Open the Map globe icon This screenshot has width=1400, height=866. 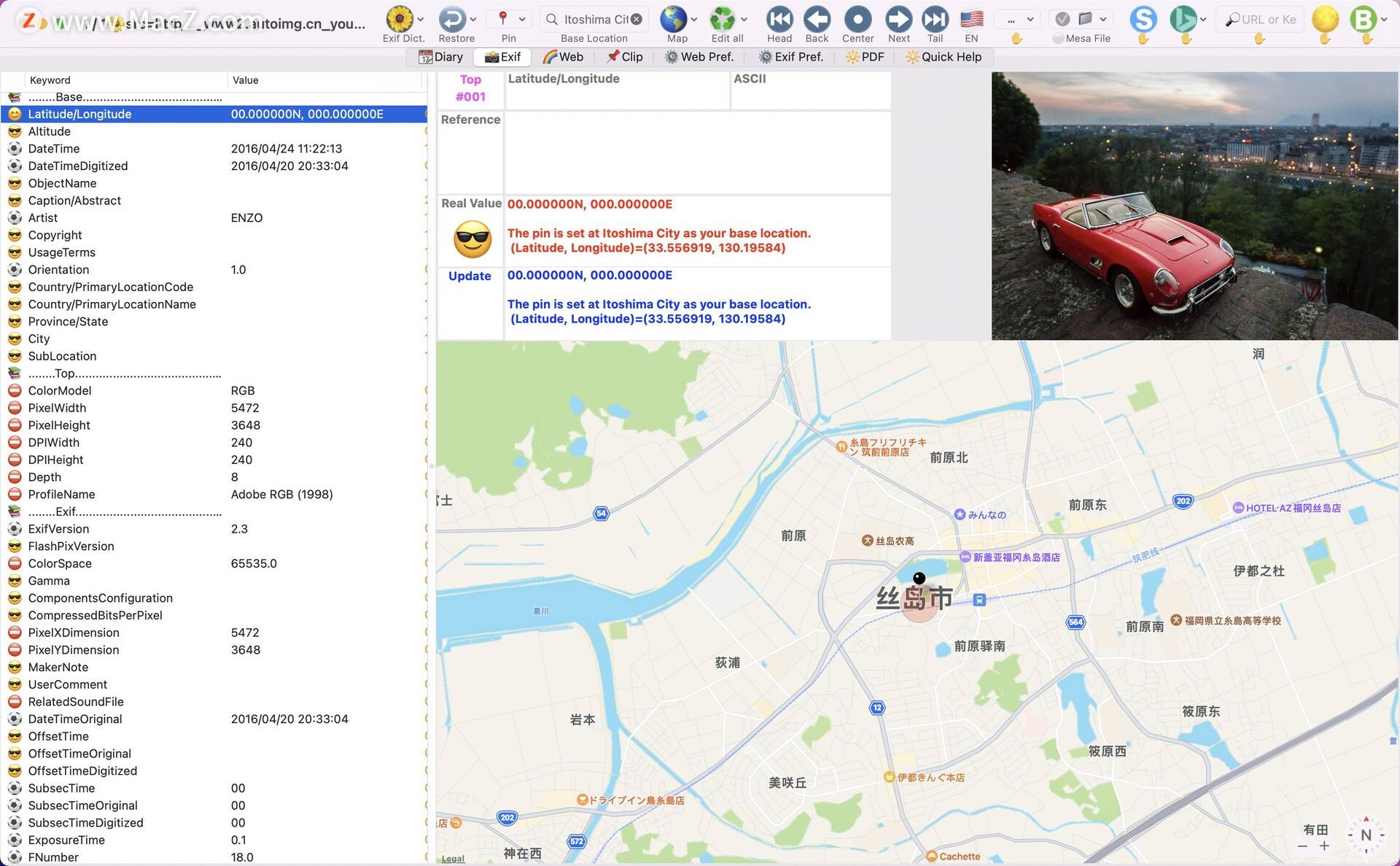(x=673, y=19)
